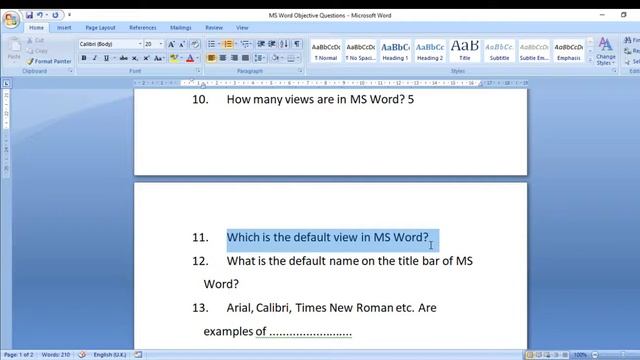Apply the Subtitle style
Viewport: 640px width, 360px height.
pos(499,51)
